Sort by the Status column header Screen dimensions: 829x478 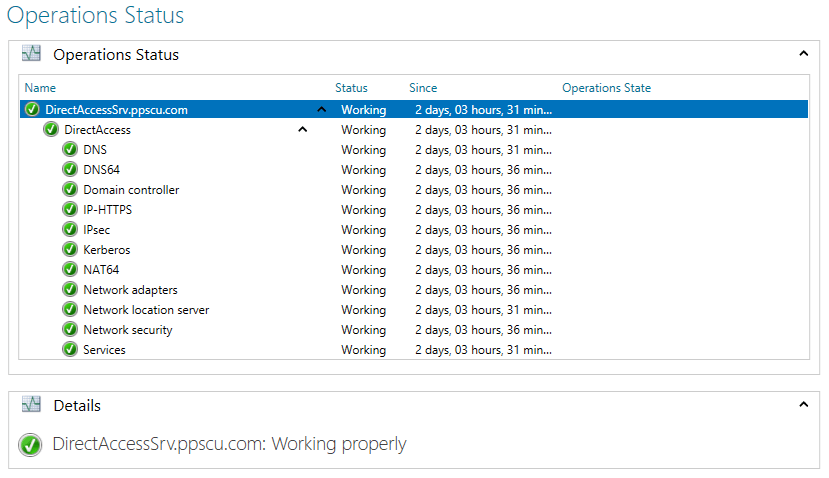coord(351,88)
